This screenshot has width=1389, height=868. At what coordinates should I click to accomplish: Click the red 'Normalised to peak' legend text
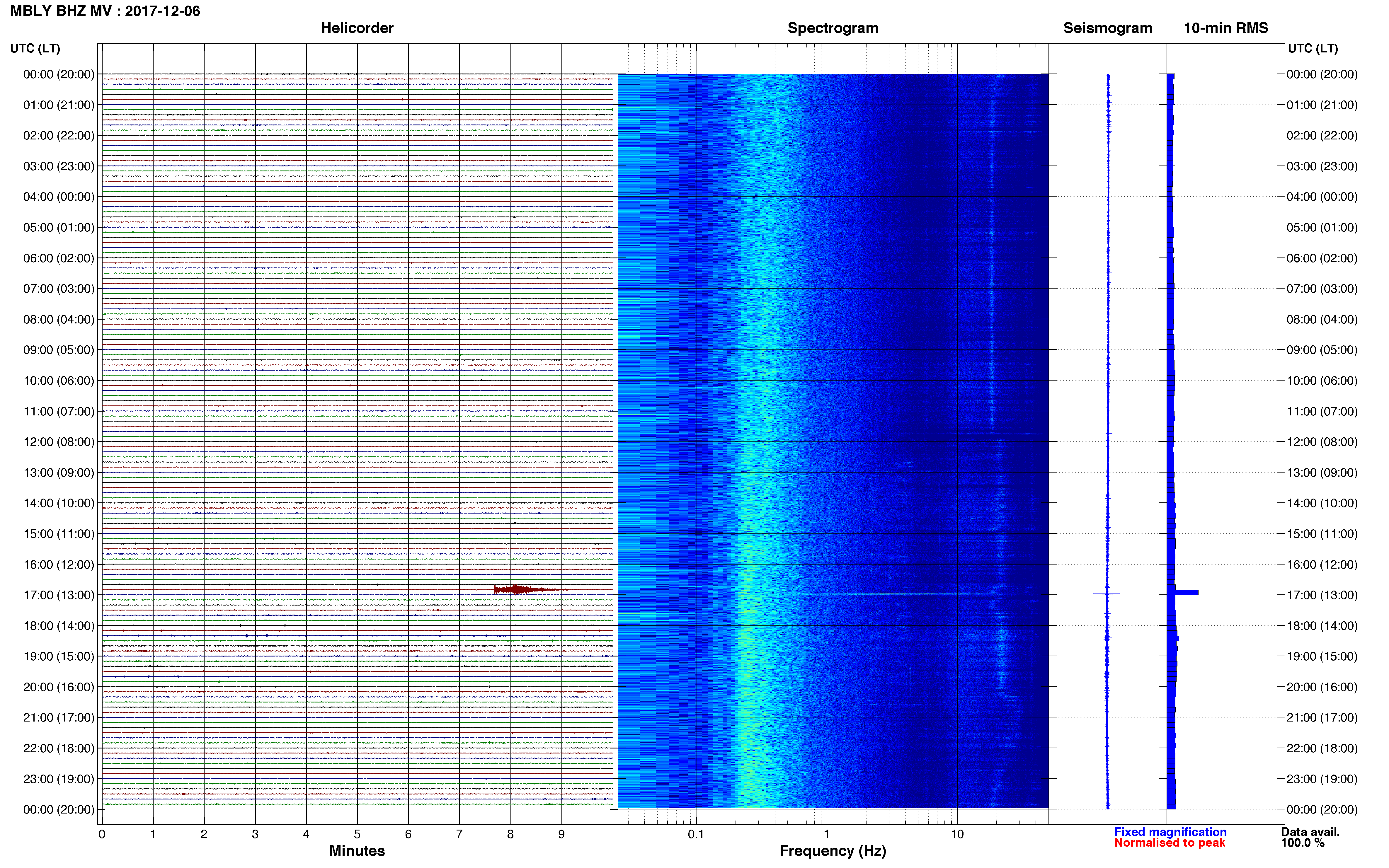click(1170, 843)
